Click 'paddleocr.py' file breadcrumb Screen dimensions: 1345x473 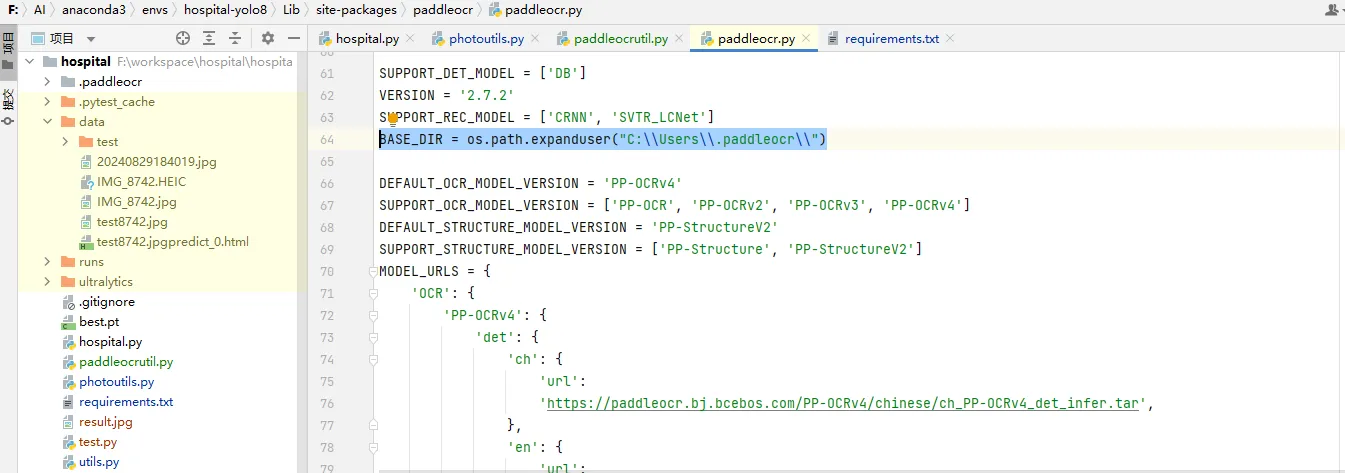[536, 10]
